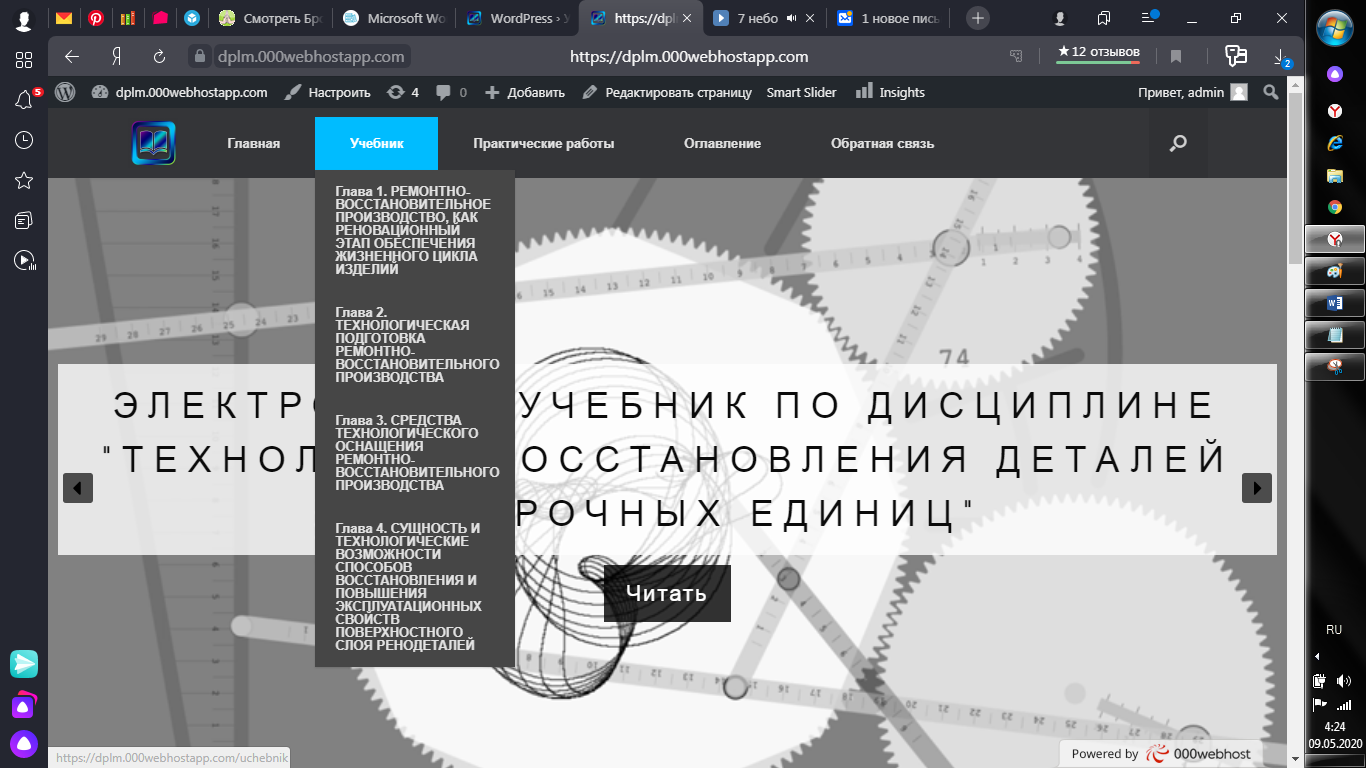The width and height of the screenshot is (1366, 768).
Task: Open submenu Глава 2. ТЕХНОЛОГИЧЕСКАЯ ПОДГОТОВКА
Action: tap(415, 345)
